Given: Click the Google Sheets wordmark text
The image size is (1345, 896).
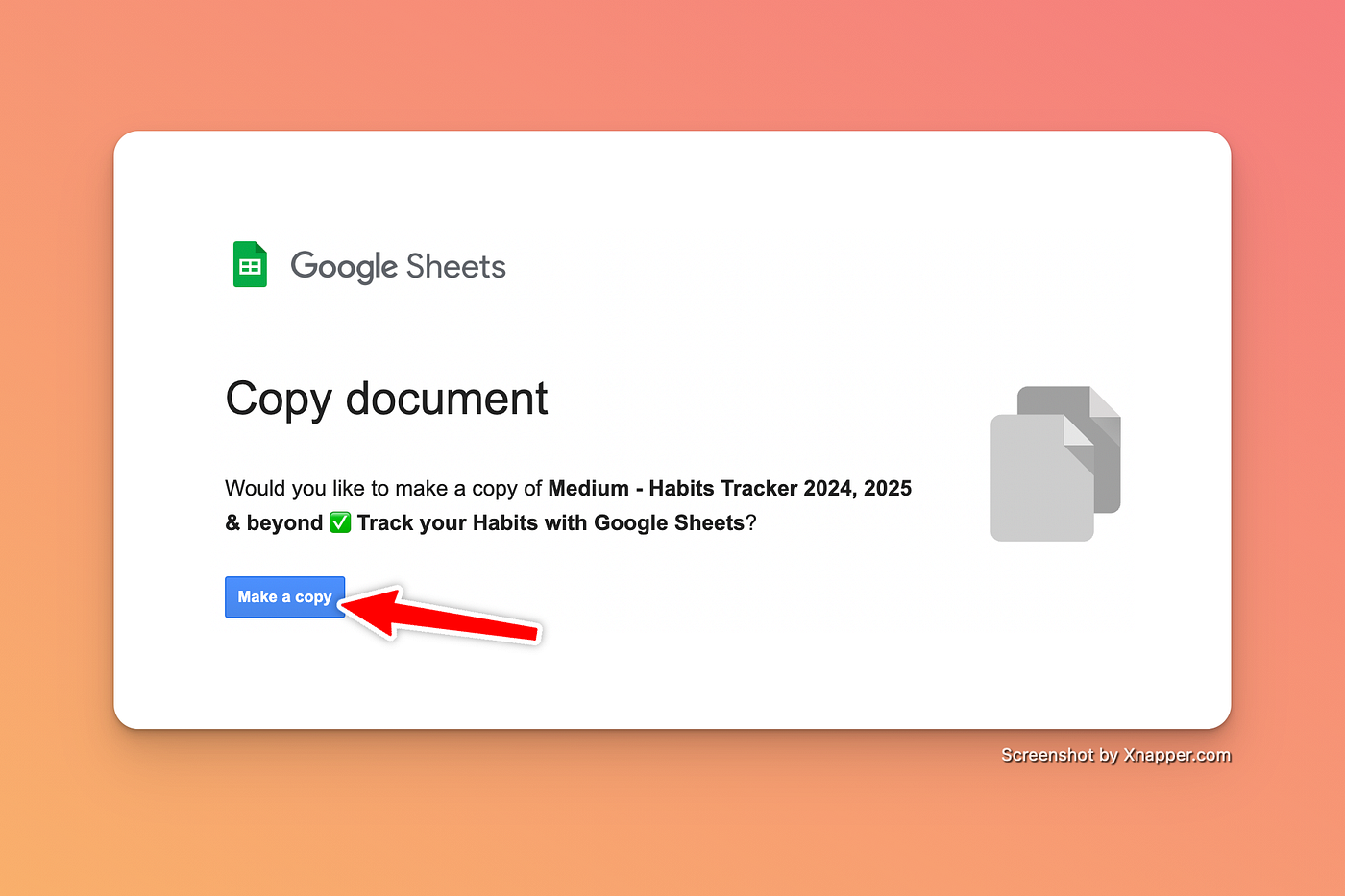Looking at the screenshot, I should tap(398, 267).
